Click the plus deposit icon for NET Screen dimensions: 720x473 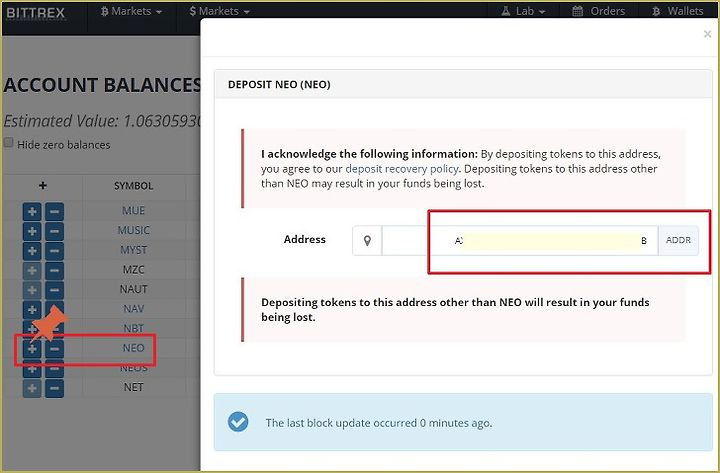32,388
